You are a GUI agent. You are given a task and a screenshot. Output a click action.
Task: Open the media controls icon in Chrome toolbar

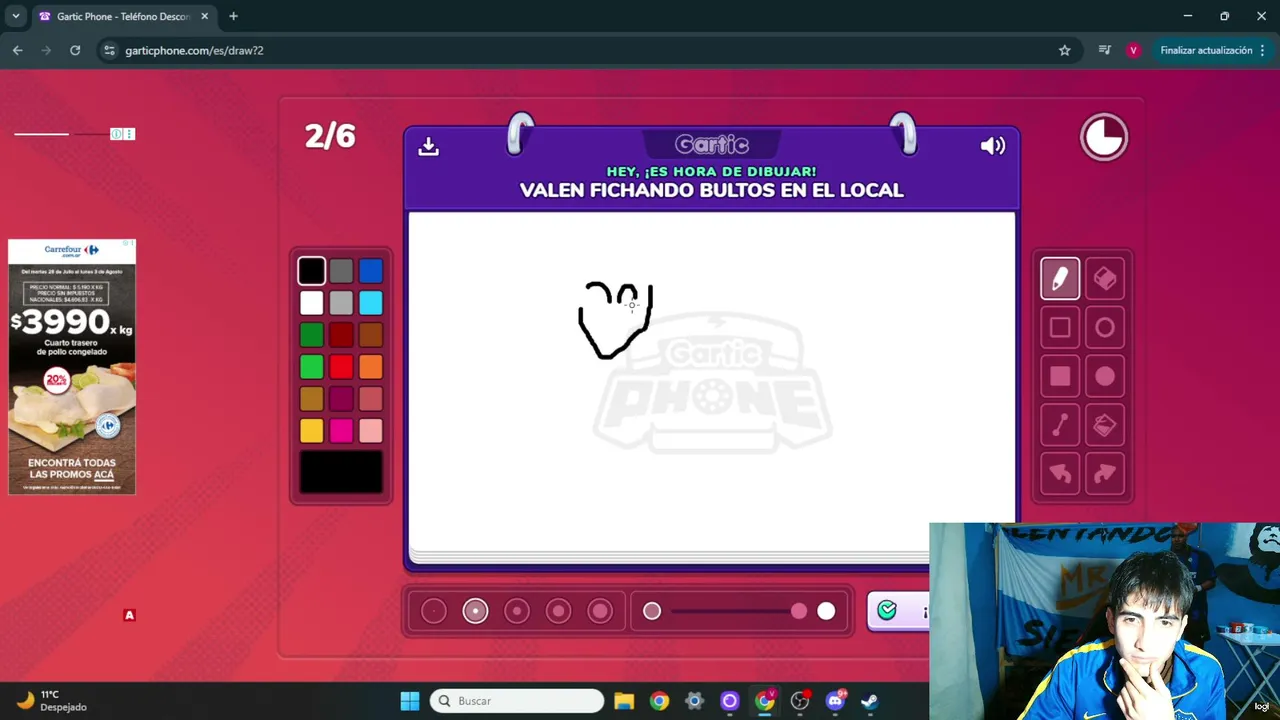click(1104, 50)
